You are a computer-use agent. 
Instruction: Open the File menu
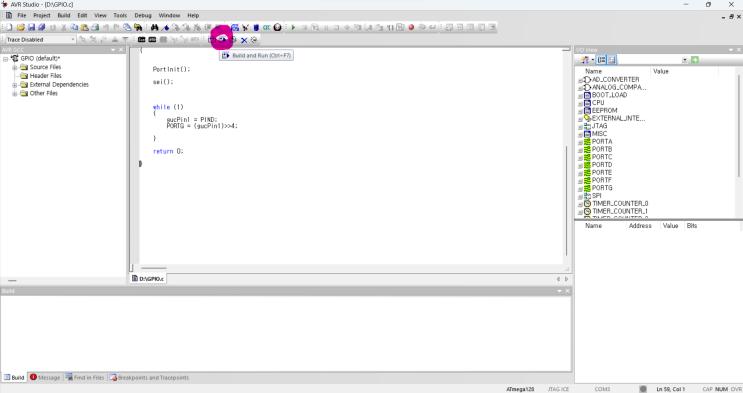(x=22, y=16)
